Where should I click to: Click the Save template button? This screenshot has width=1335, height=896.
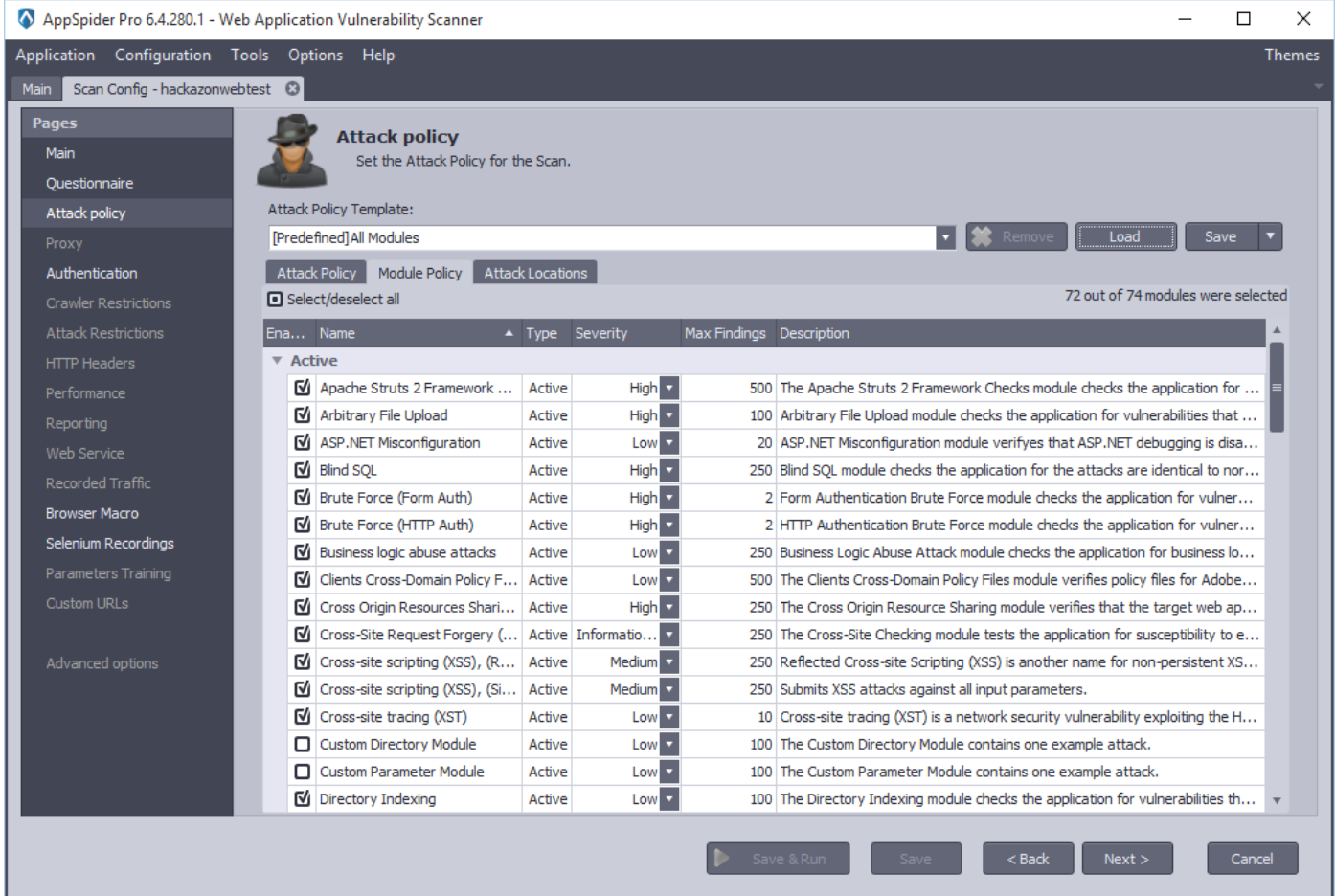point(1221,236)
